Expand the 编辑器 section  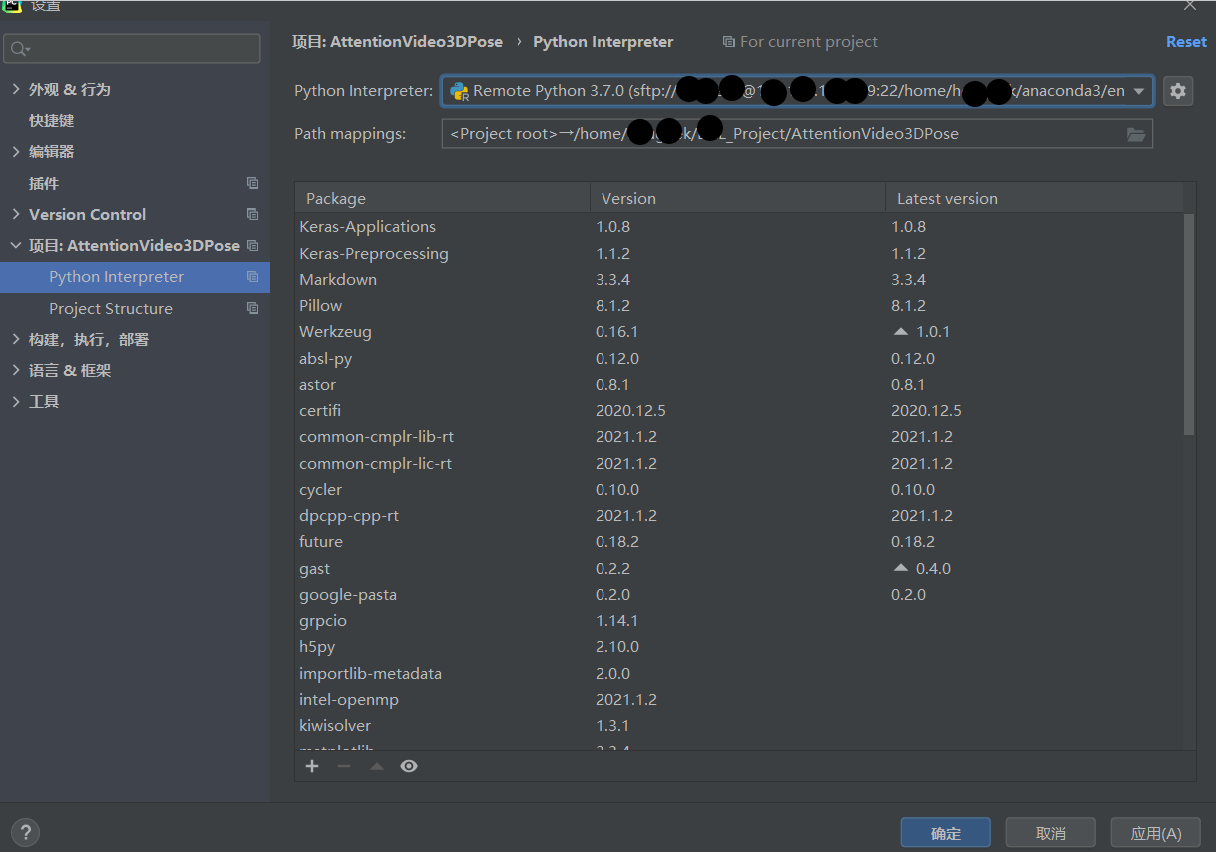click(15, 151)
